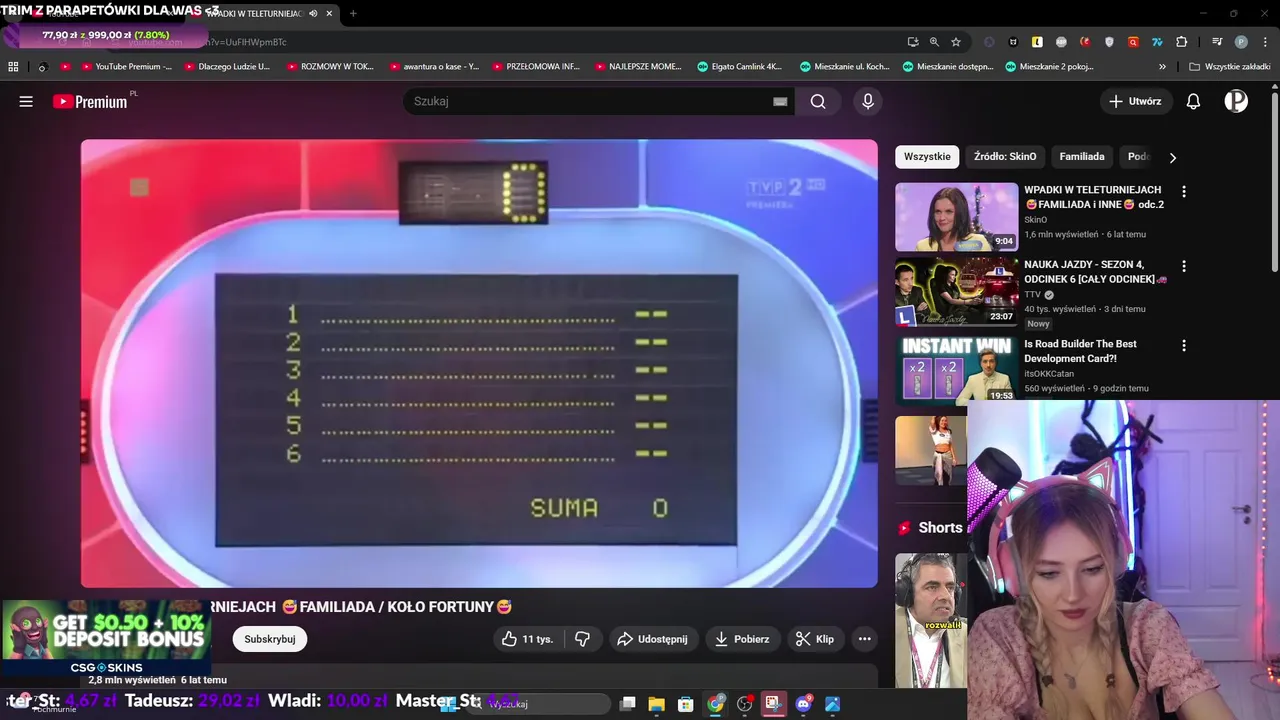Start voice search with microphone icon
The height and width of the screenshot is (720, 1280).
click(868, 101)
